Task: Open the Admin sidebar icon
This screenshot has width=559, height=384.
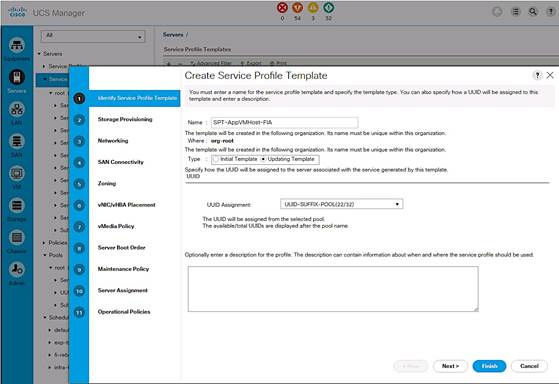Action: click(17, 270)
